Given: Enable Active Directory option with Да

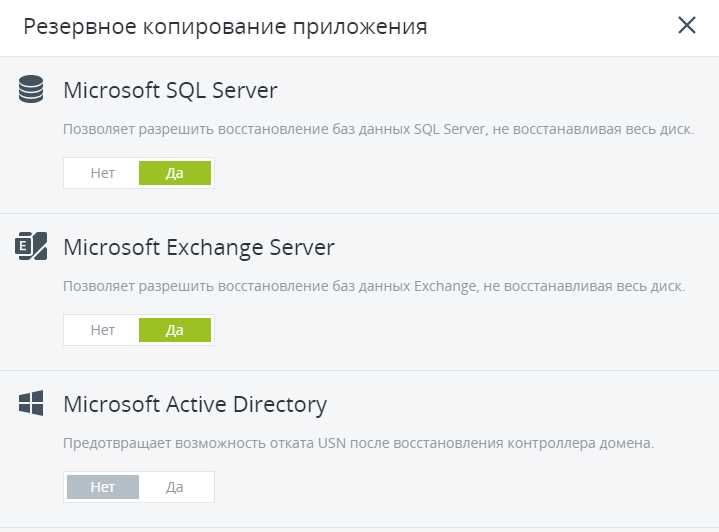Looking at the screenshot, I should point(175,487).
